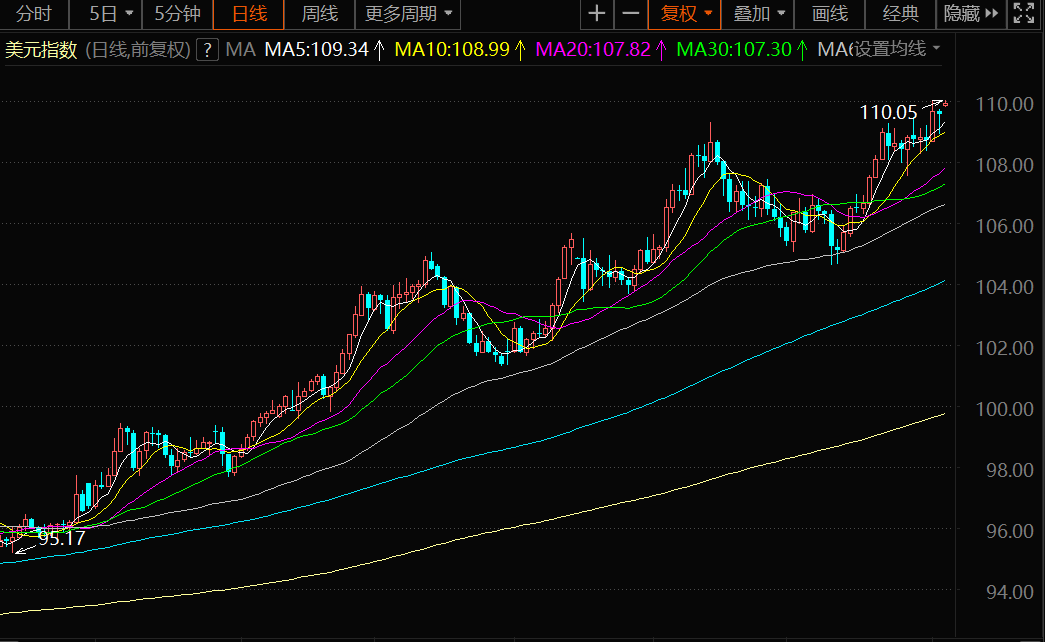
Task: Click the 100.00 price axis label
Action: pyautogui.click(x=1004, y=409)
